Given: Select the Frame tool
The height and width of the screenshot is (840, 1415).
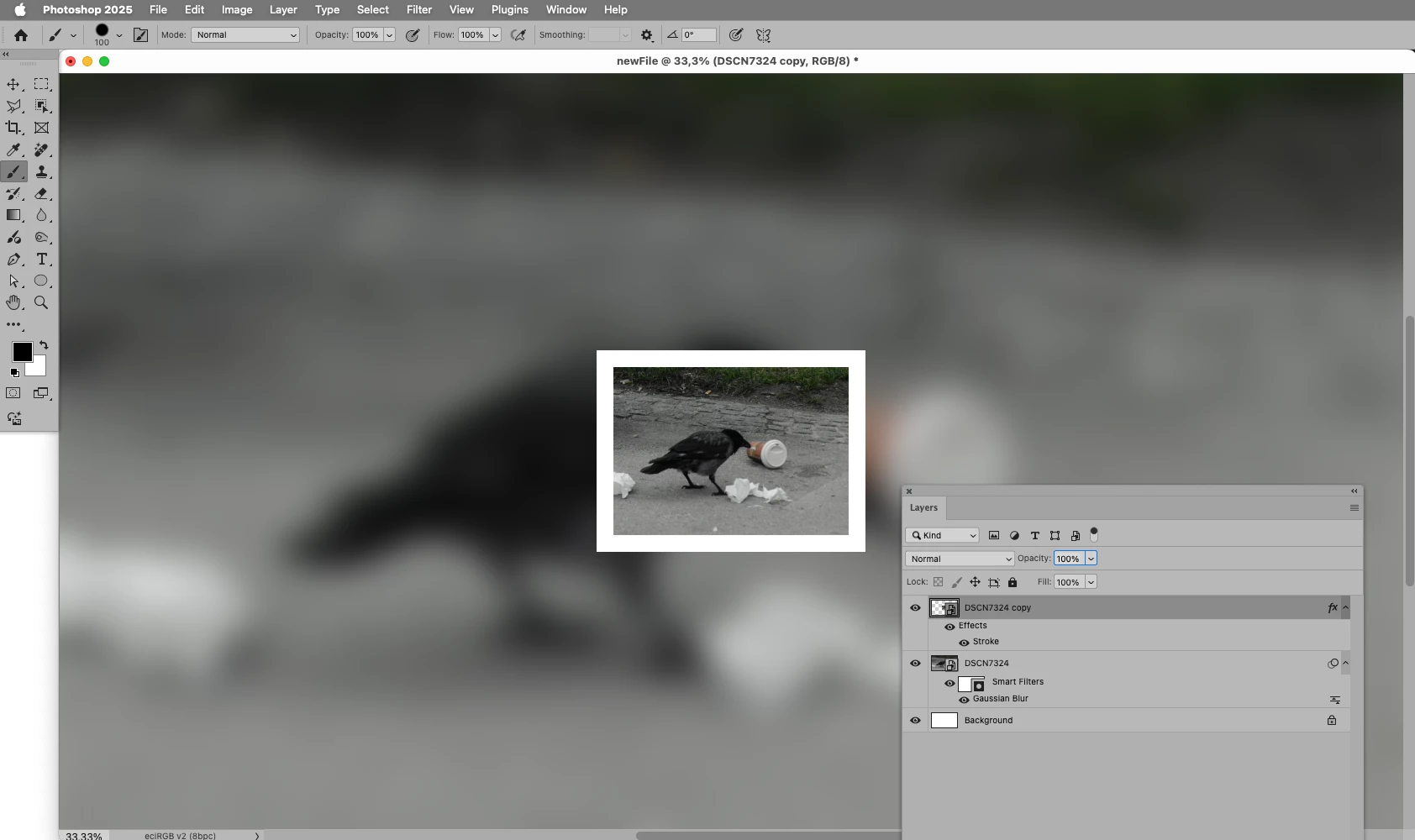Looking at the screenshot, I should tap(41, 128).
